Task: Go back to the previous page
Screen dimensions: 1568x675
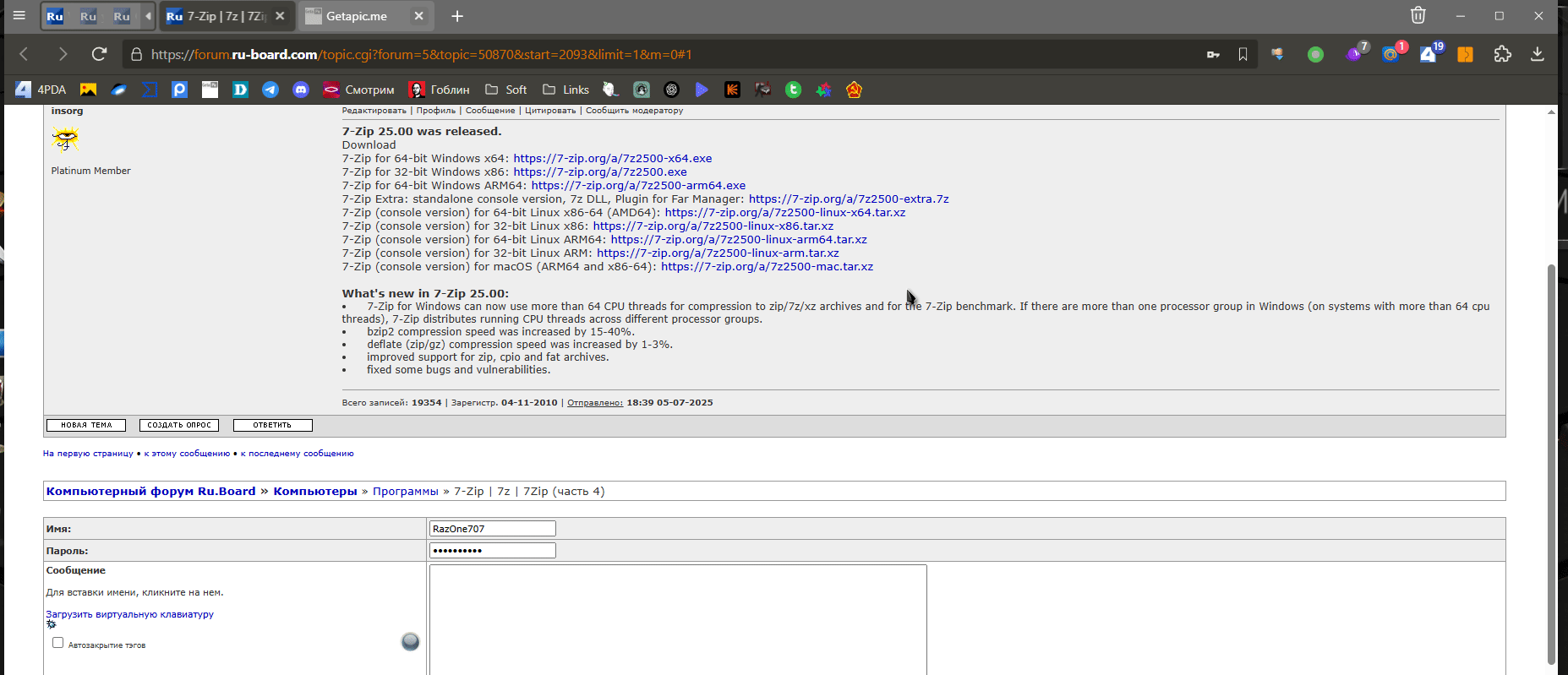Action: click(x=24, y=54)
